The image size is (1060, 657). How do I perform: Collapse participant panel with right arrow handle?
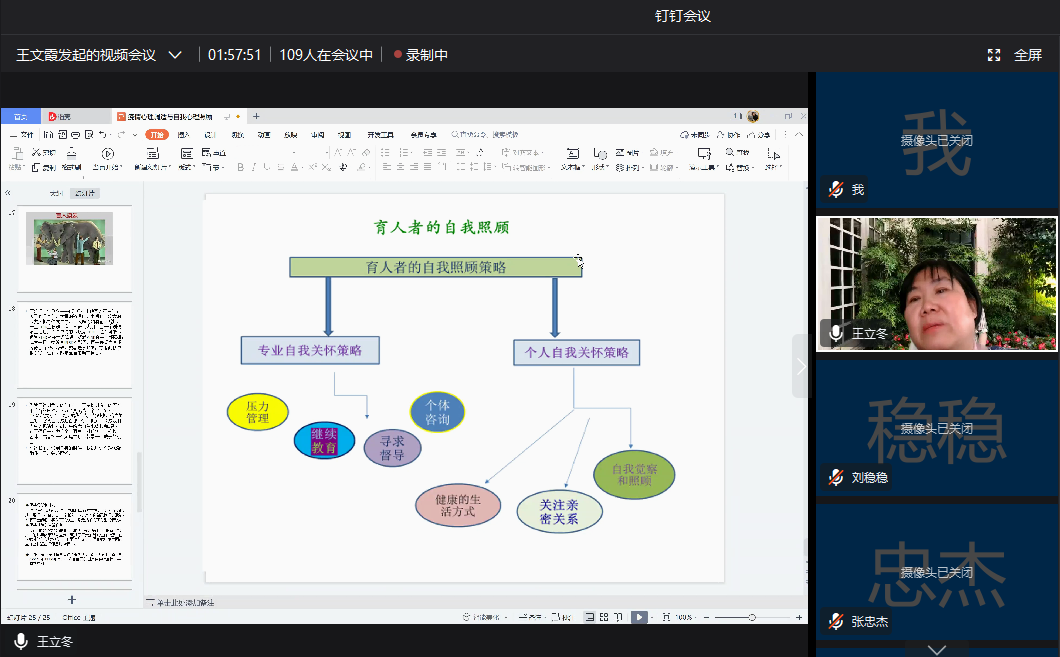(800, 366)
